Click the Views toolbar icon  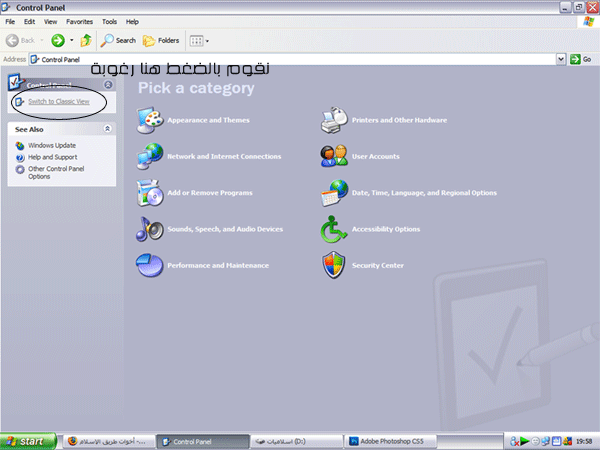coord(196,41)
